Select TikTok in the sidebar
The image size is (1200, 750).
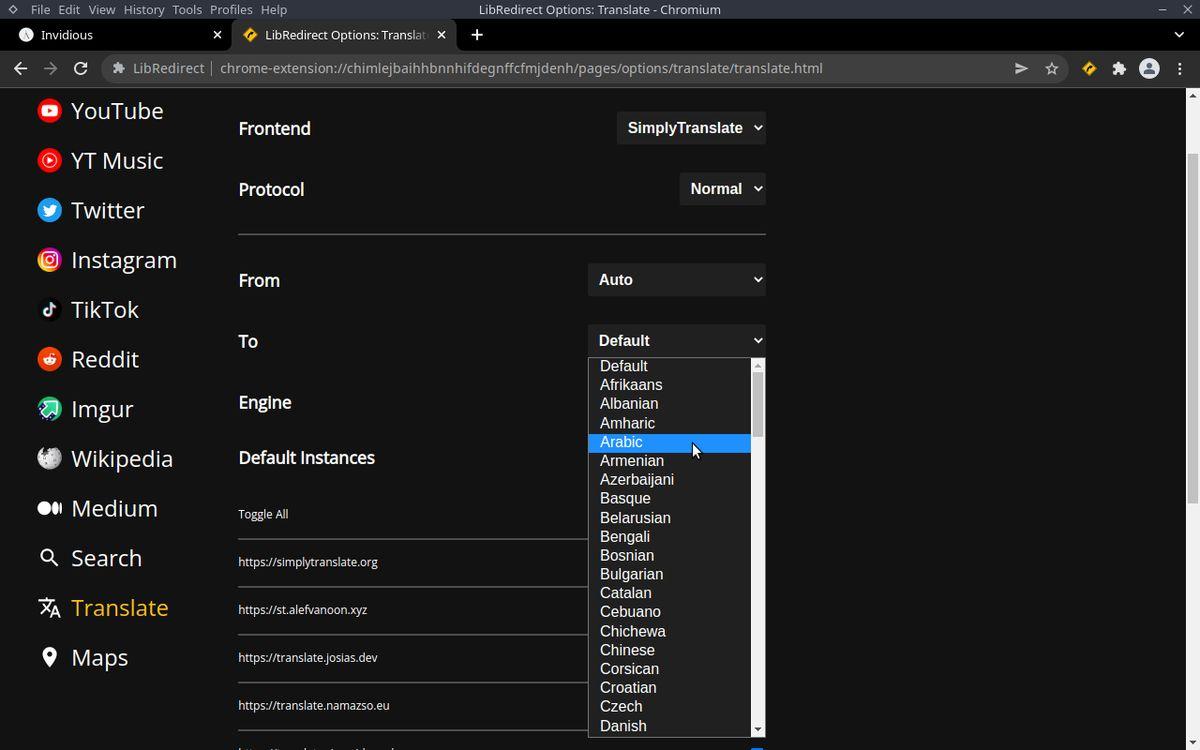pyautogui.click(x=88, y=310)
